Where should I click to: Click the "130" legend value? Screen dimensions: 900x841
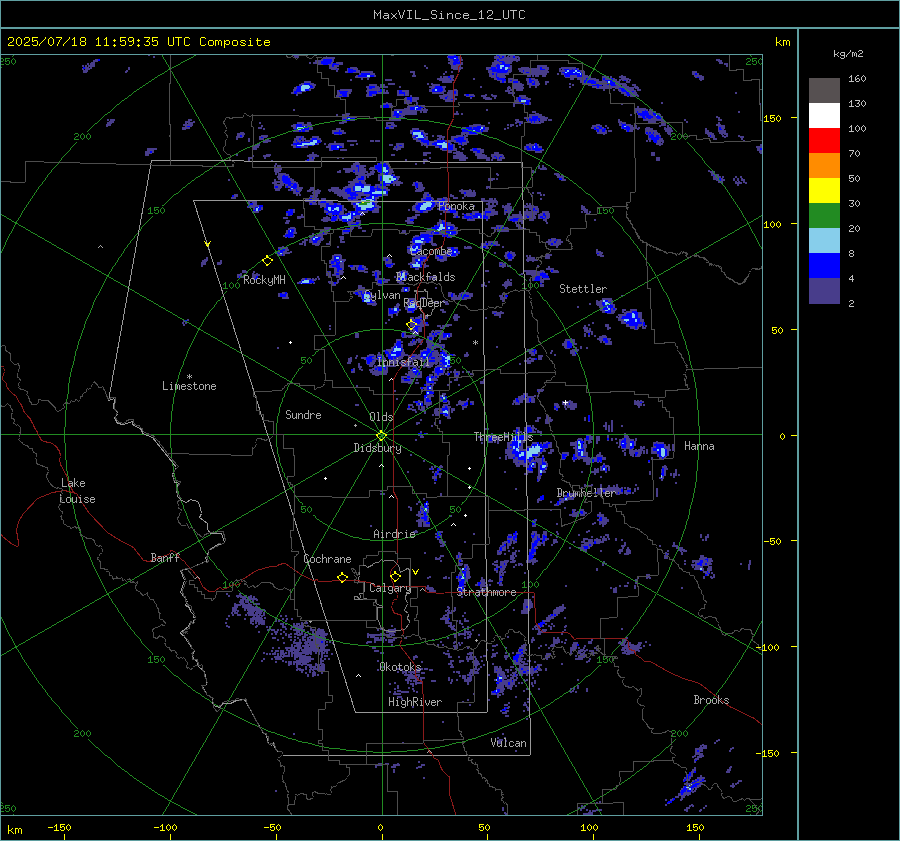point(857,104)
